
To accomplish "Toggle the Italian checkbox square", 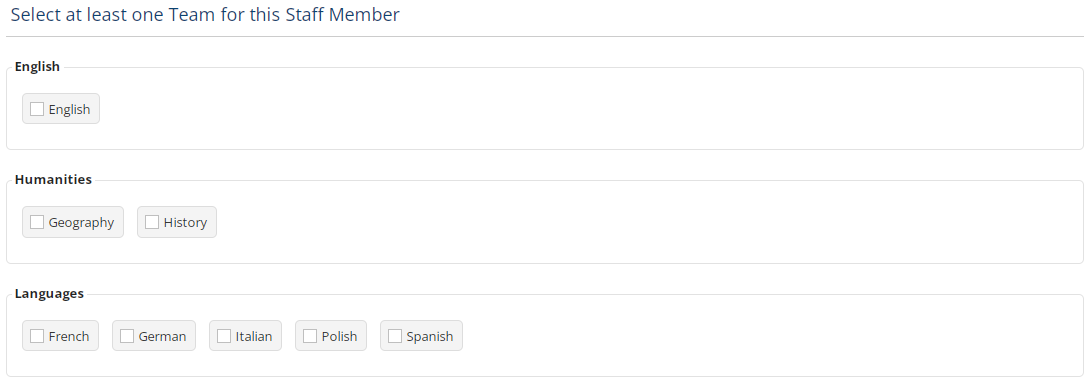I will point(224,336).
